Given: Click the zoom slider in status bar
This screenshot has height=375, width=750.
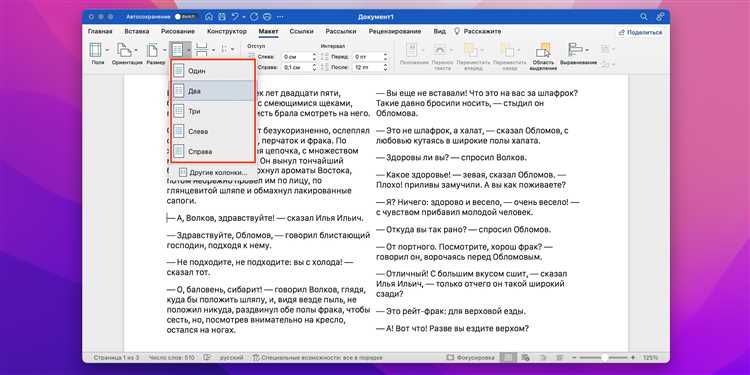Looking at the screenshot, I should [604, 357].
